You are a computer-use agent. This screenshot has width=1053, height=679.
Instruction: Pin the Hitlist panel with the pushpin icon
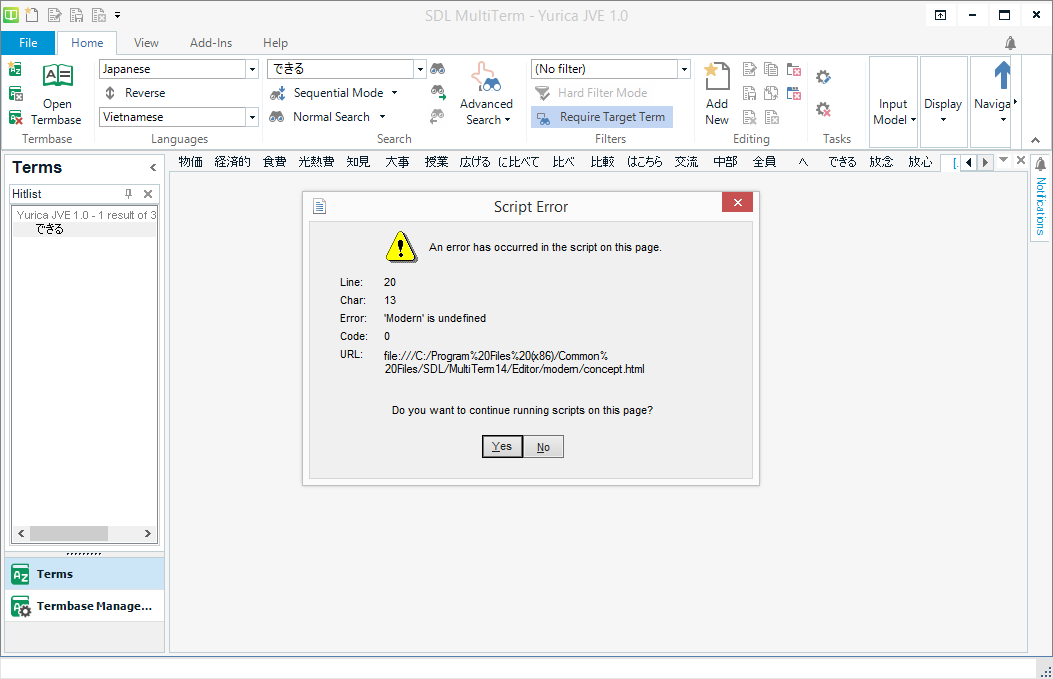pos(128,193)
